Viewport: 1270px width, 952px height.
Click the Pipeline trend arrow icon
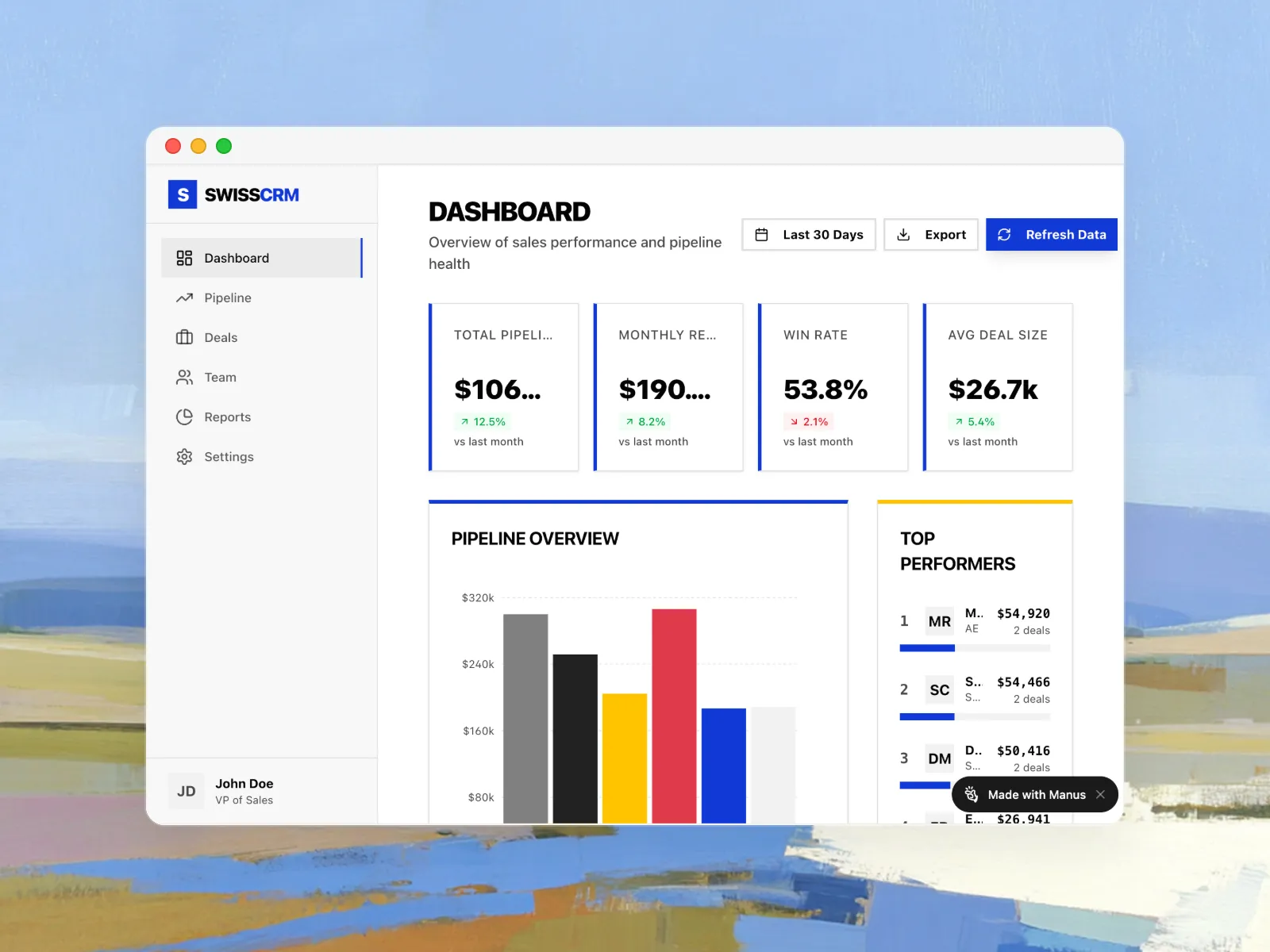tap(184, 297)
